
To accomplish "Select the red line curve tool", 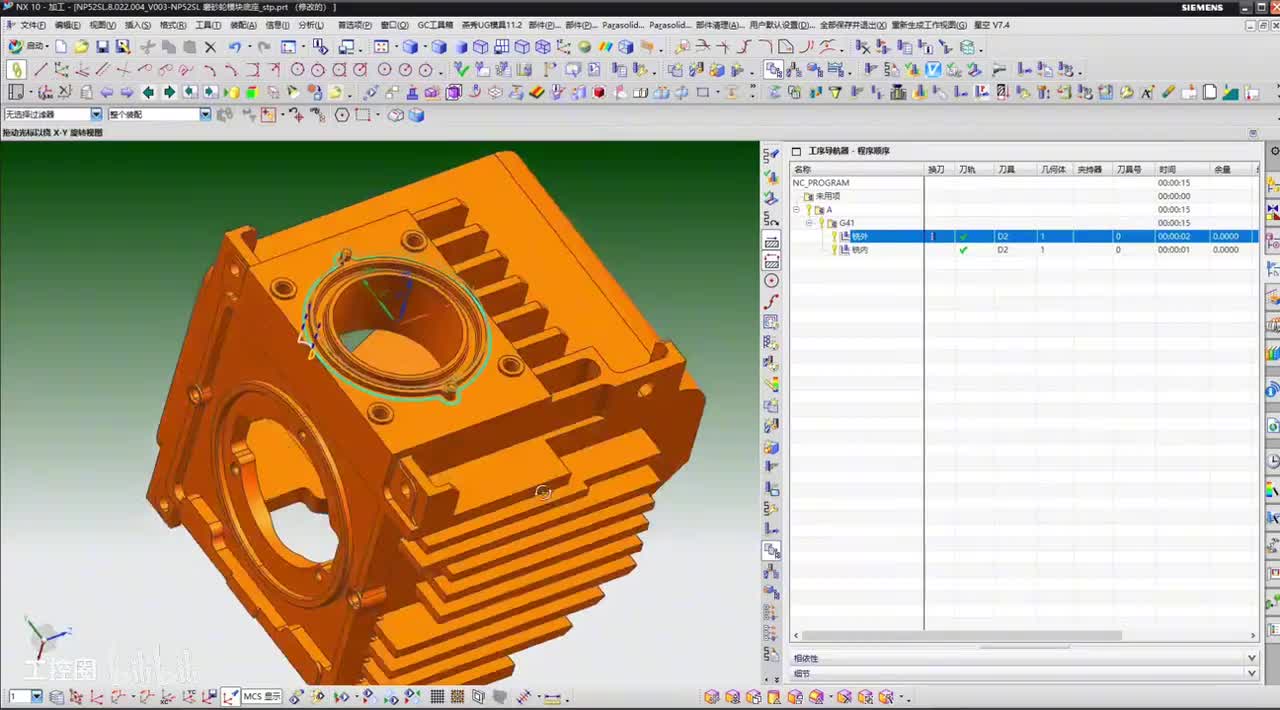I will point(40,70).
